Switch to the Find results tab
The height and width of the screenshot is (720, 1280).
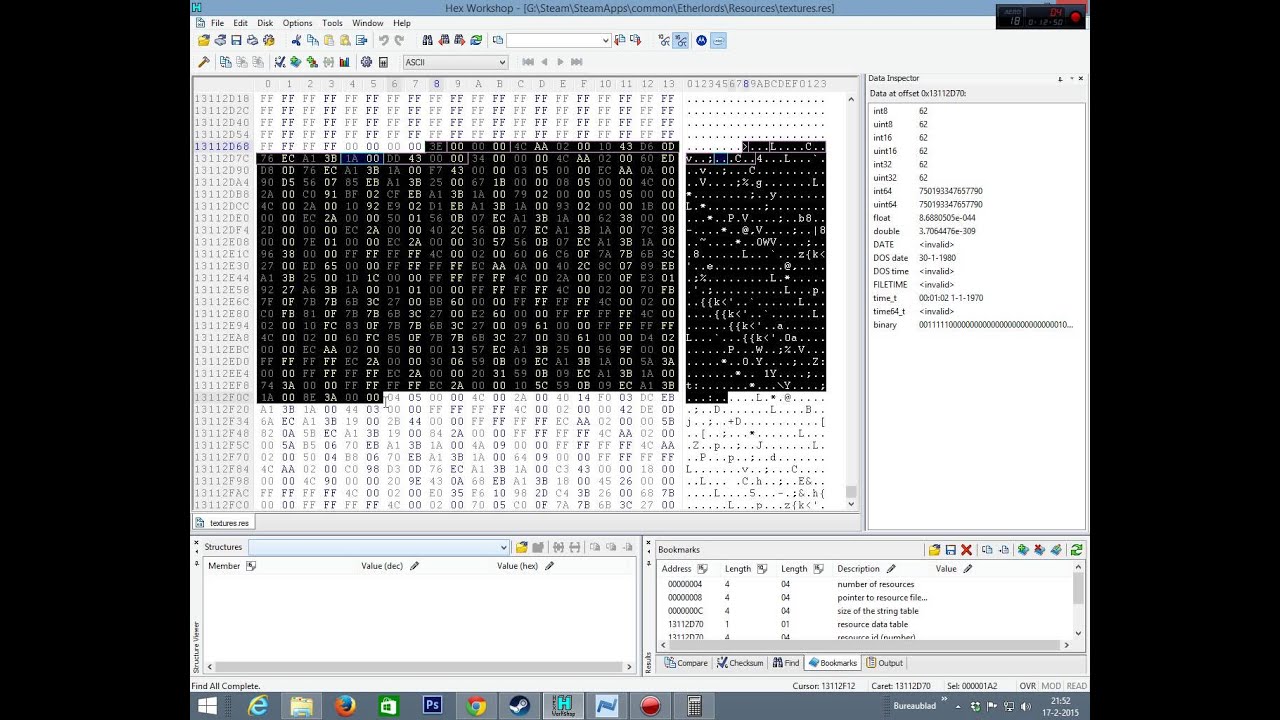[786, 663]
